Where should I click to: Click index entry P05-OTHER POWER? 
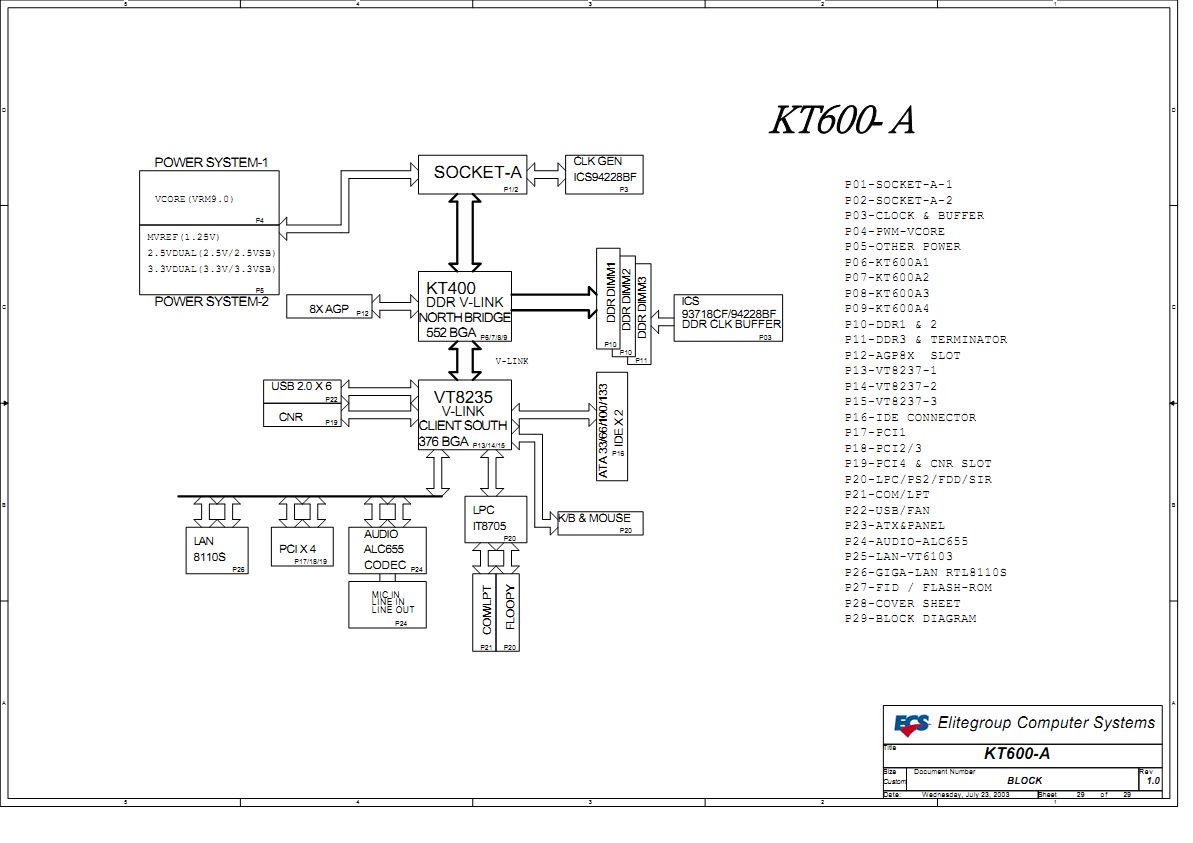(x=902, y=247)
